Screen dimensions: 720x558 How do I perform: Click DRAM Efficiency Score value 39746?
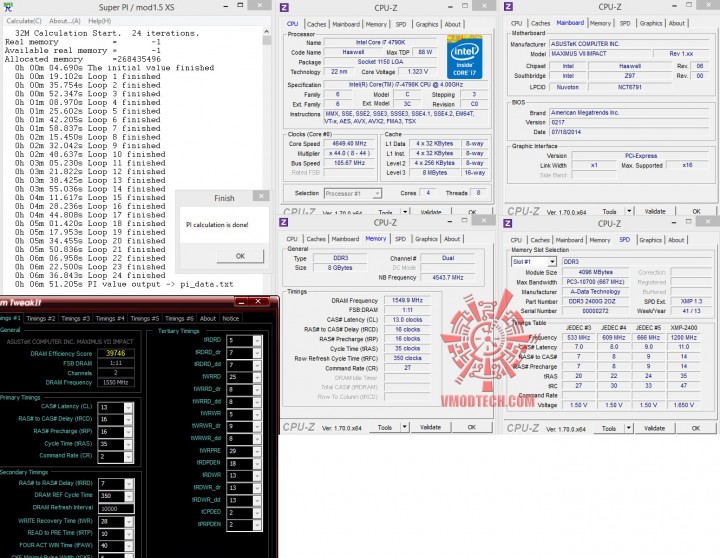[x=116, y=353]
